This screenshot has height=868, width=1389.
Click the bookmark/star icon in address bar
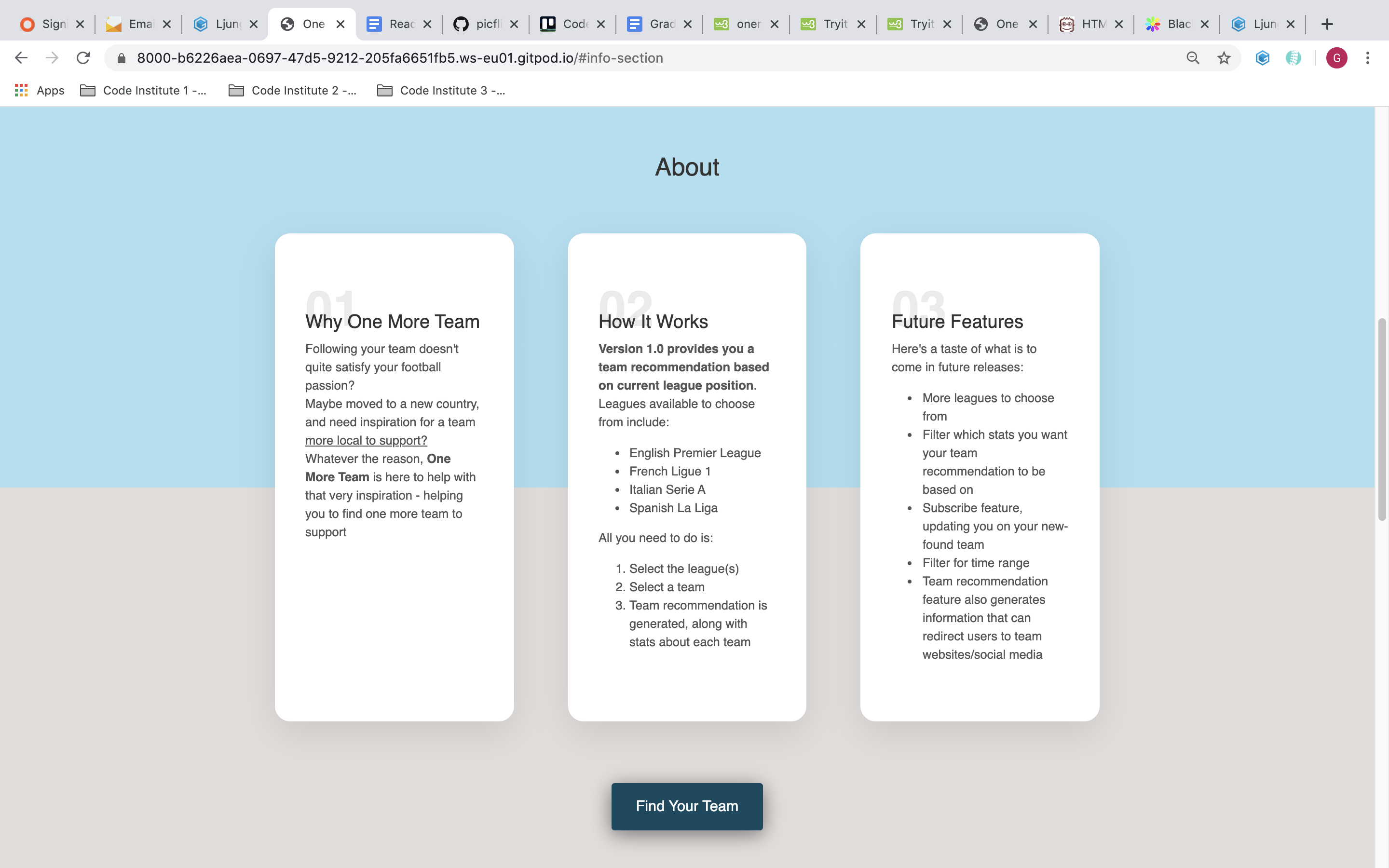point(1224,58)
